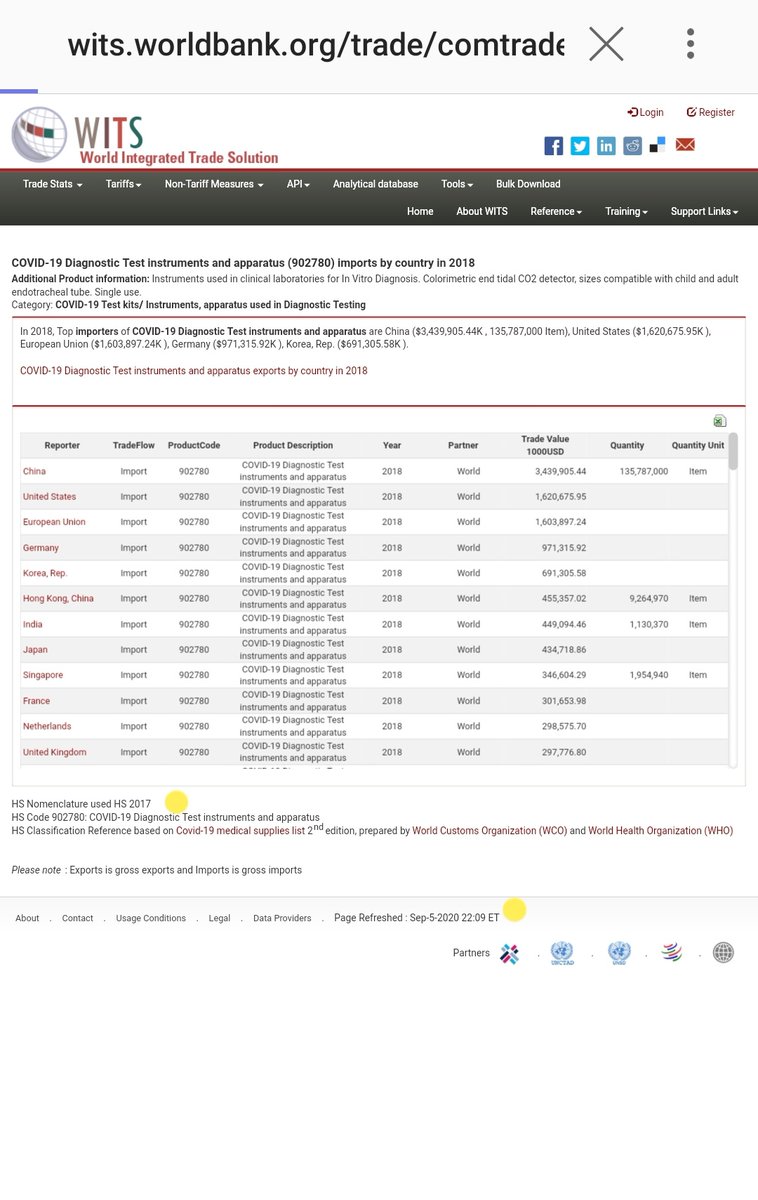Share page on Reddit
This screenshot has height=1200, width=758.
click(x=633, y=146)
